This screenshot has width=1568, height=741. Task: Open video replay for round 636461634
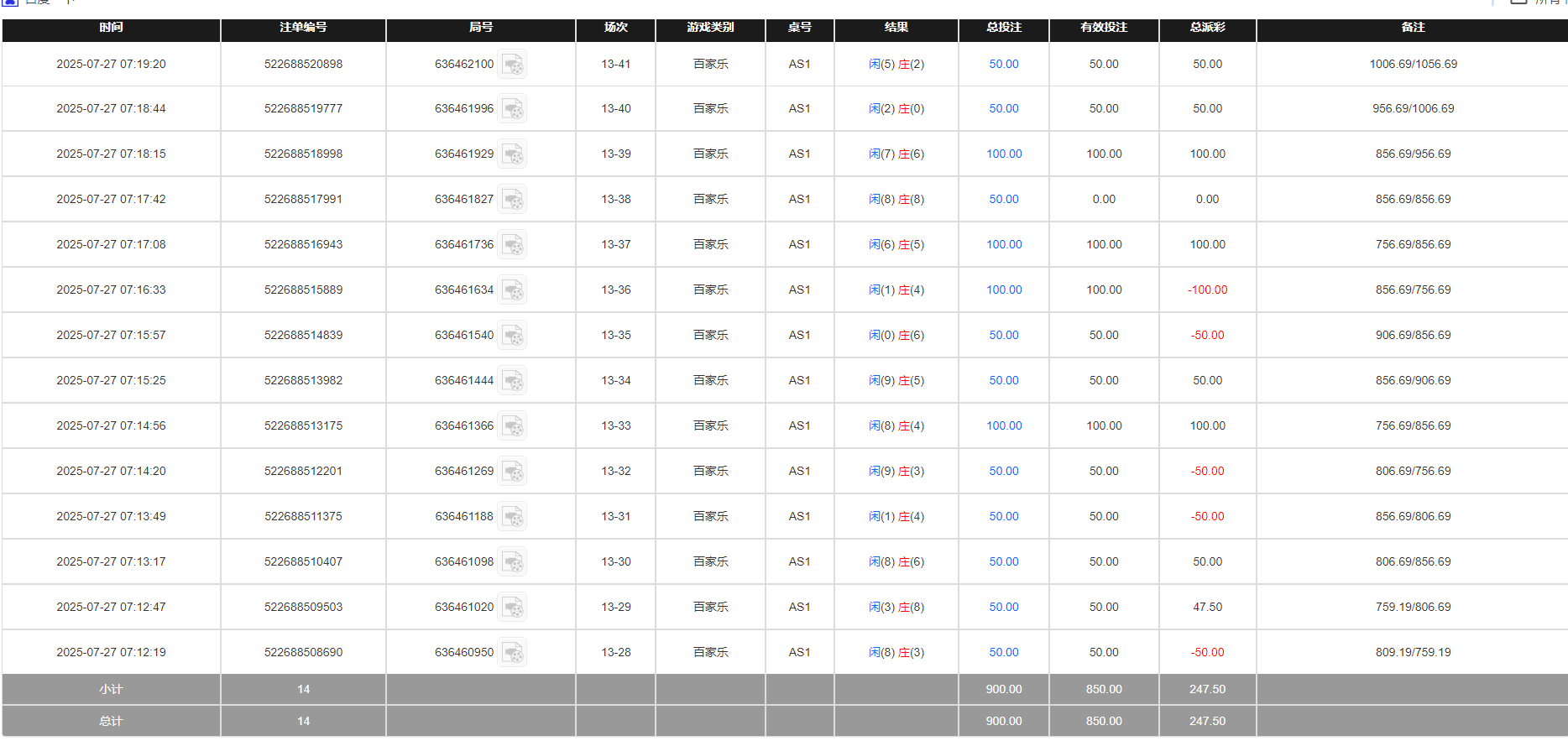(512, 290)
